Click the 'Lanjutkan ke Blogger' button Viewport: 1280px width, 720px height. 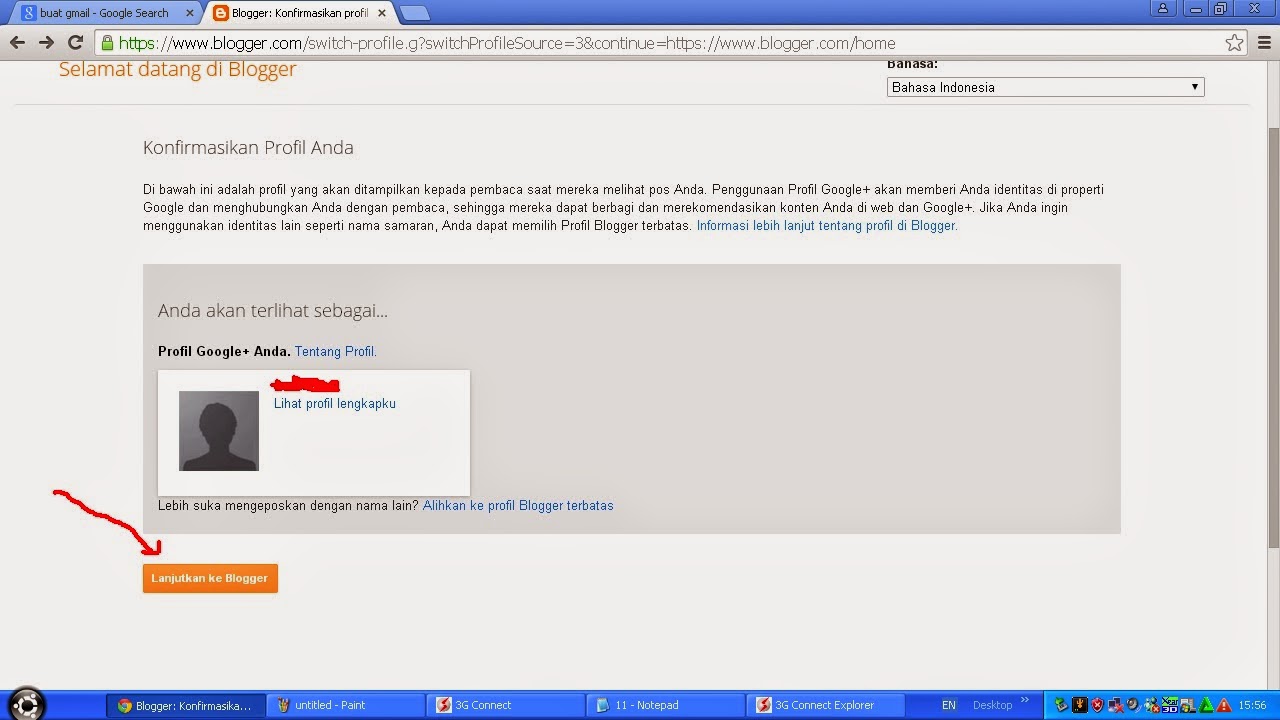tap(210, 578)
